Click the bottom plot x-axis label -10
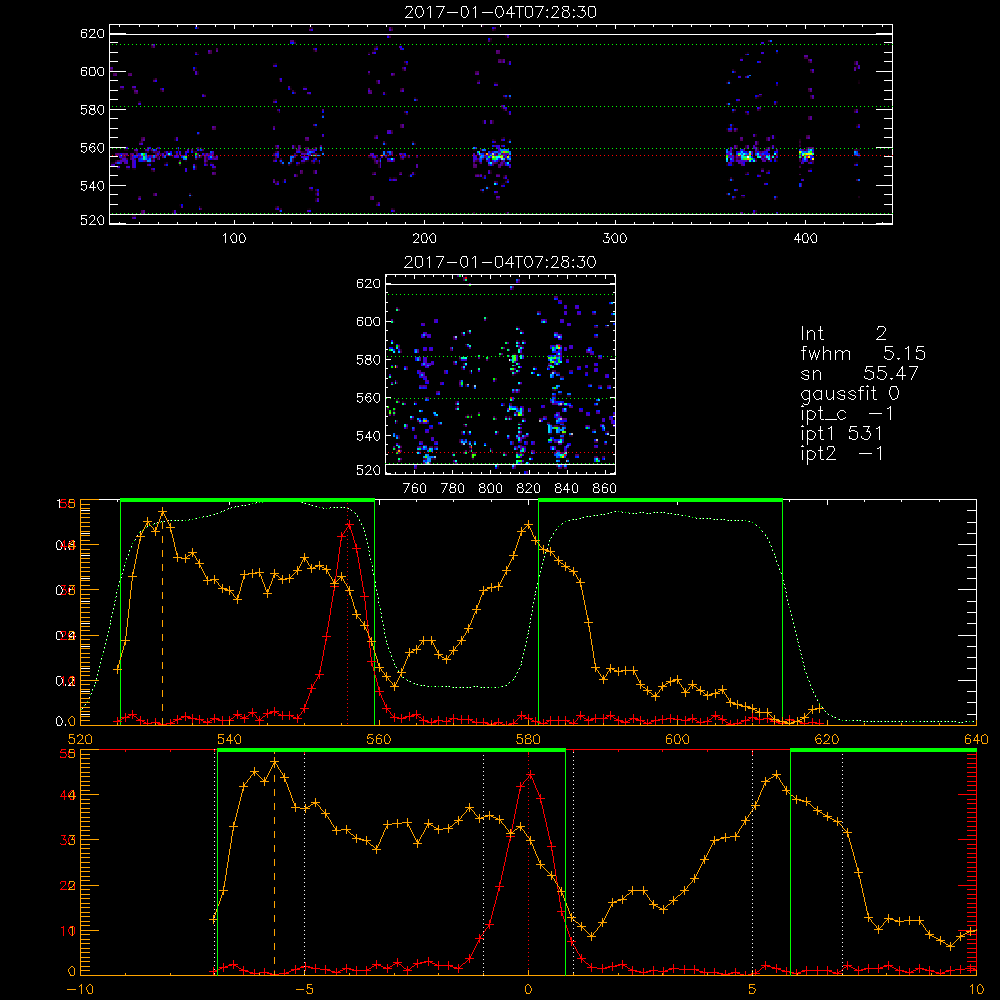 [x=80, y=990]
